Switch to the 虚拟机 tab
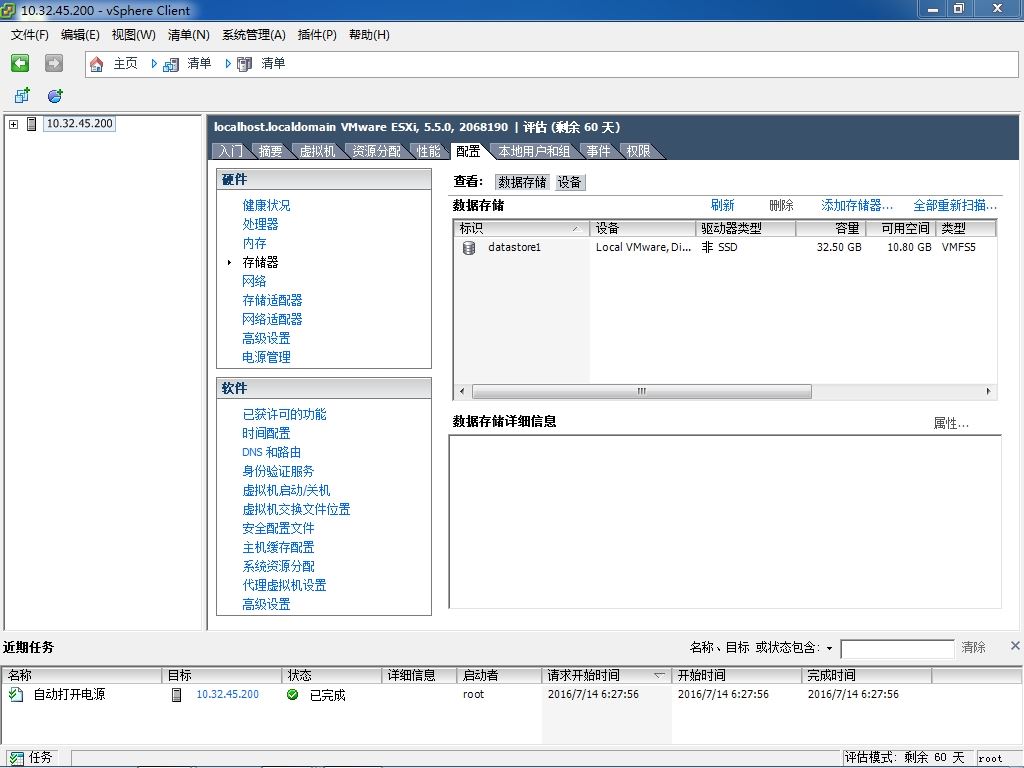This screenshot has height=768, width=1024. pyautogui.click(x=317, y=152)
